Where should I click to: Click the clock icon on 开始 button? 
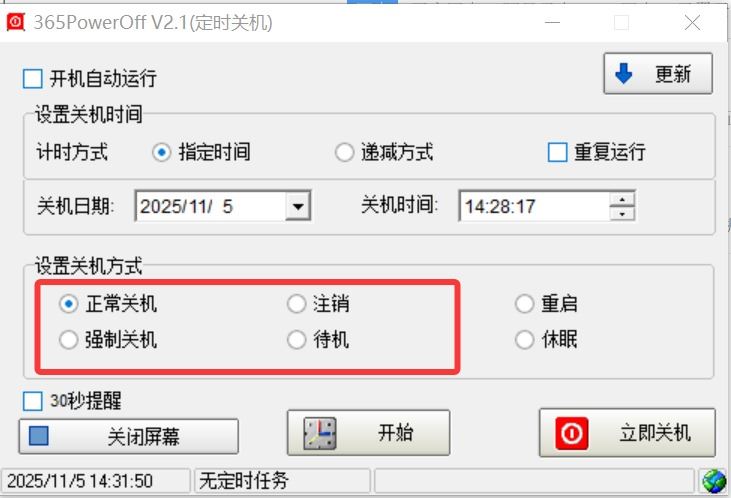tap(320, 434)
